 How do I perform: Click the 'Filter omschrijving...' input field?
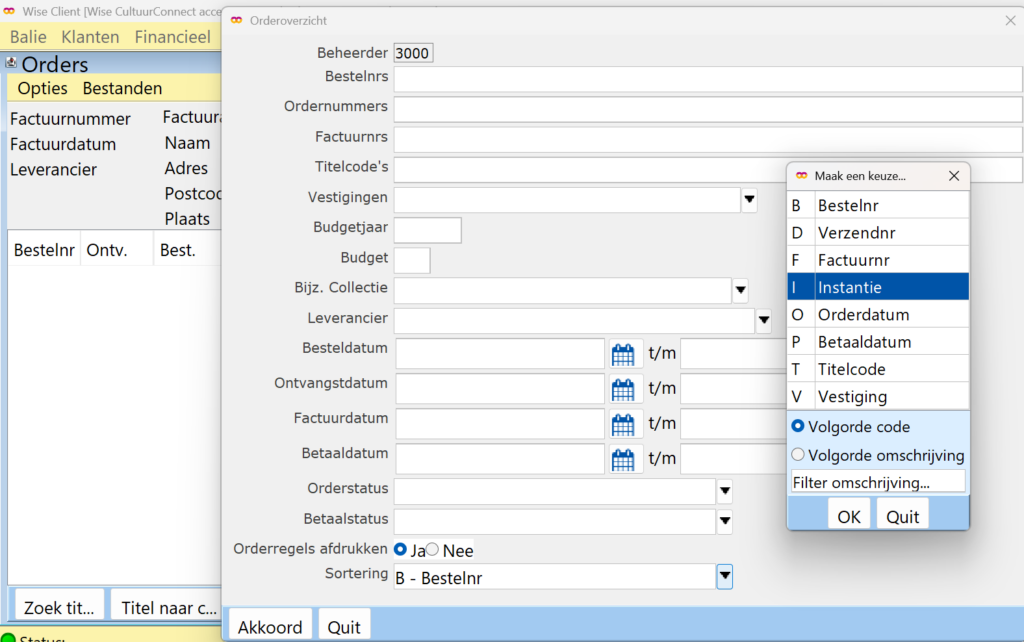877,482
